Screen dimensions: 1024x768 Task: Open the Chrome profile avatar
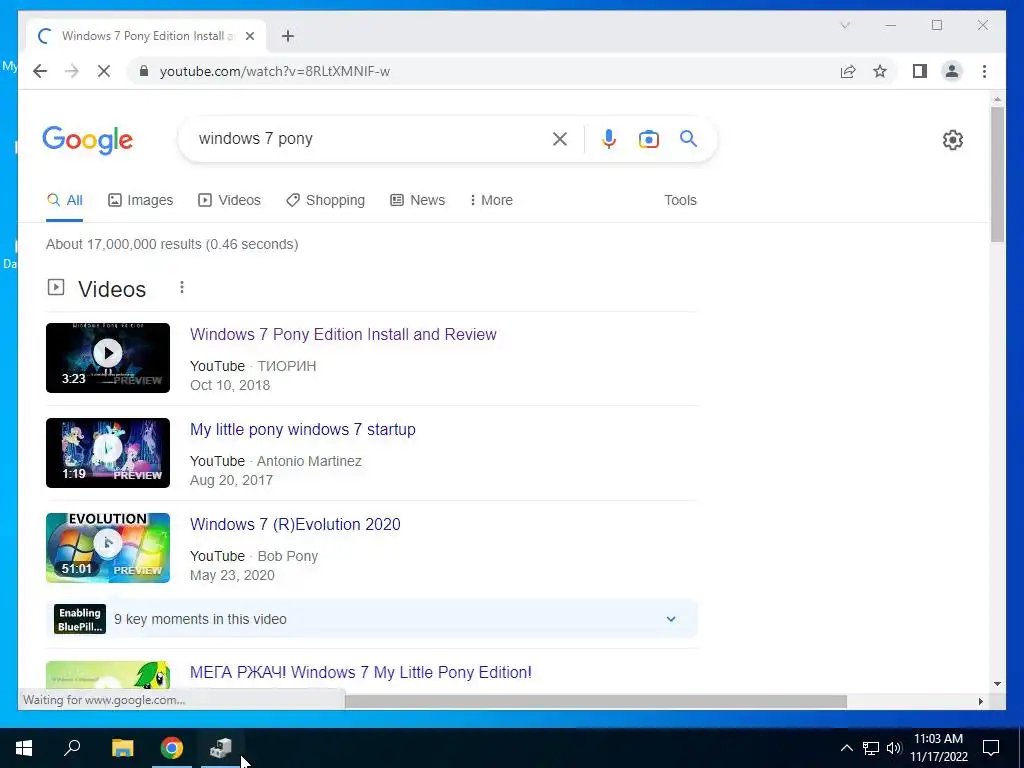[952, 71]
